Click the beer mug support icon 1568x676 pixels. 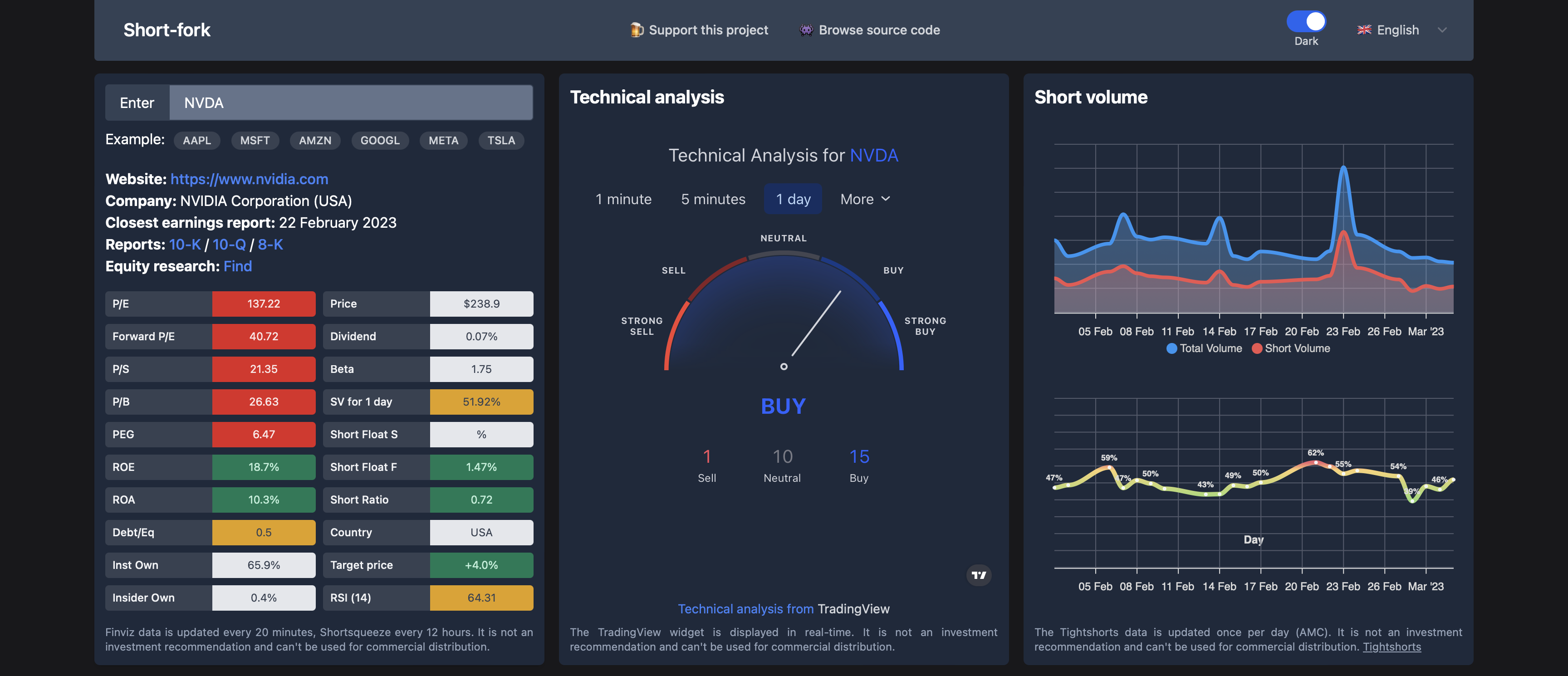637,30
